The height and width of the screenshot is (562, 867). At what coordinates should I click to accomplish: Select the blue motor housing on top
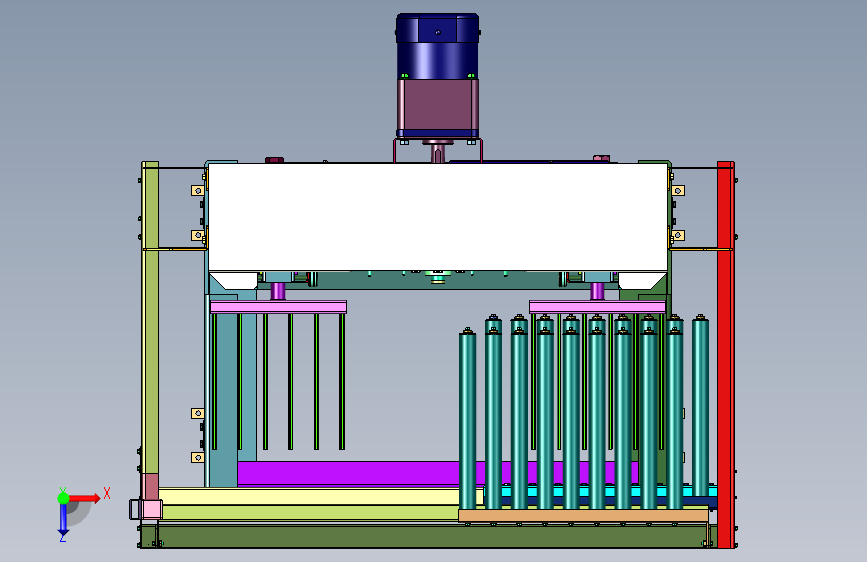click(437, 46)
